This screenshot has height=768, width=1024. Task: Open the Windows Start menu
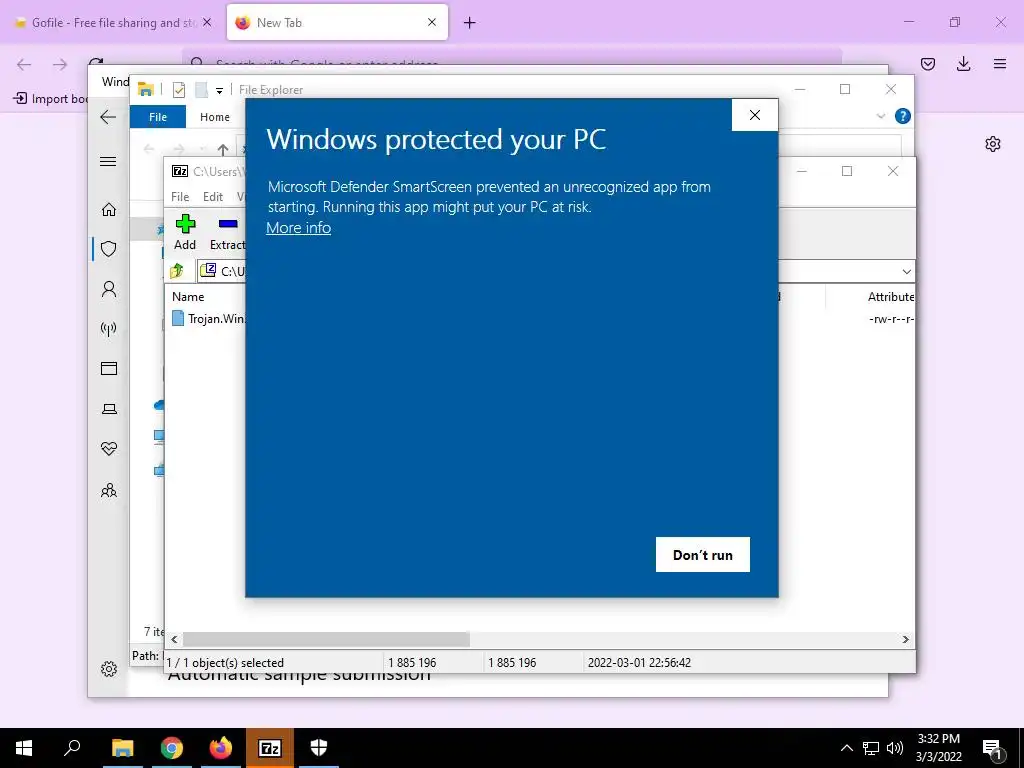[24, 748]
